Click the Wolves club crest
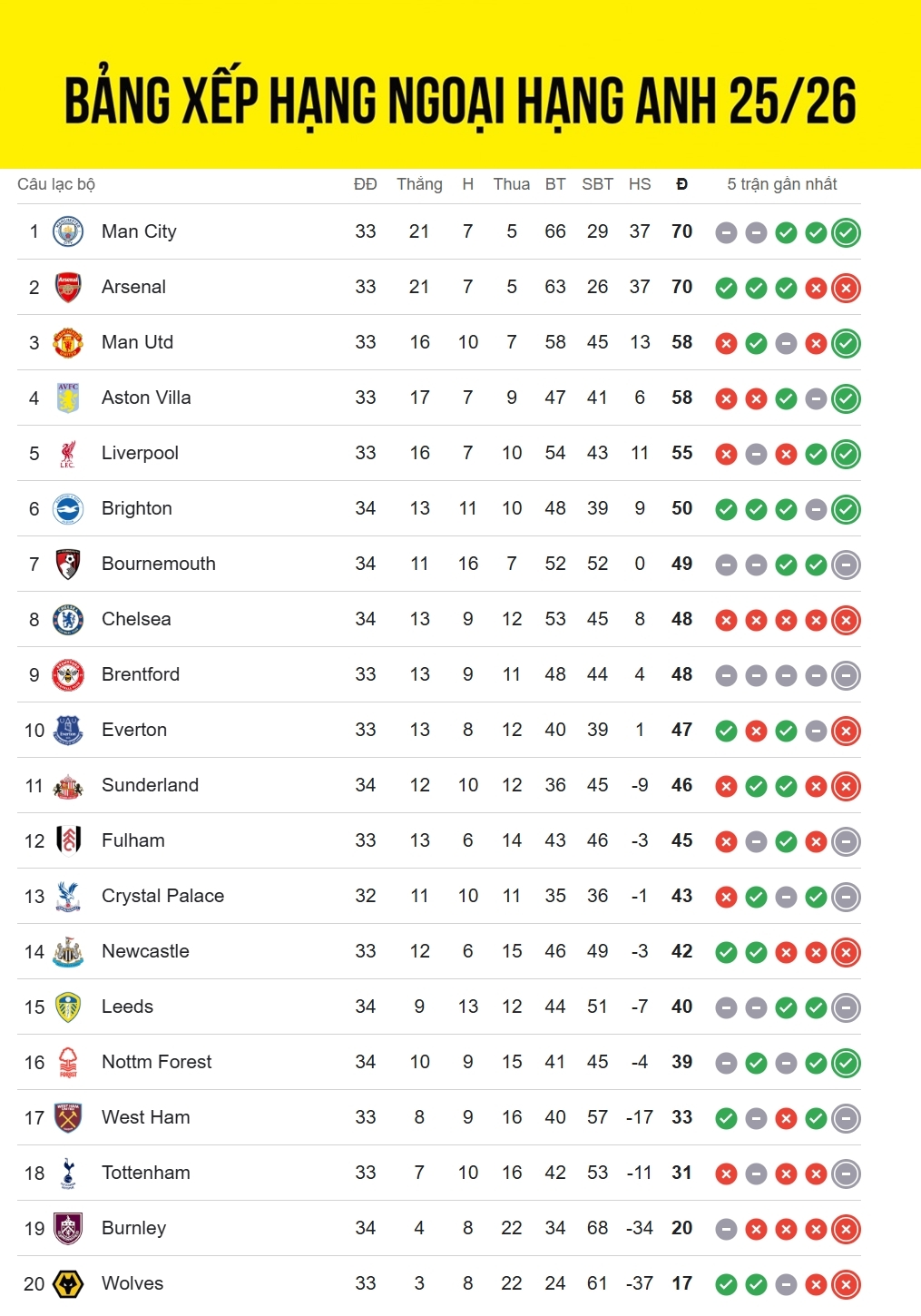The image size is (921, 1316). [x=68, y=1284]
